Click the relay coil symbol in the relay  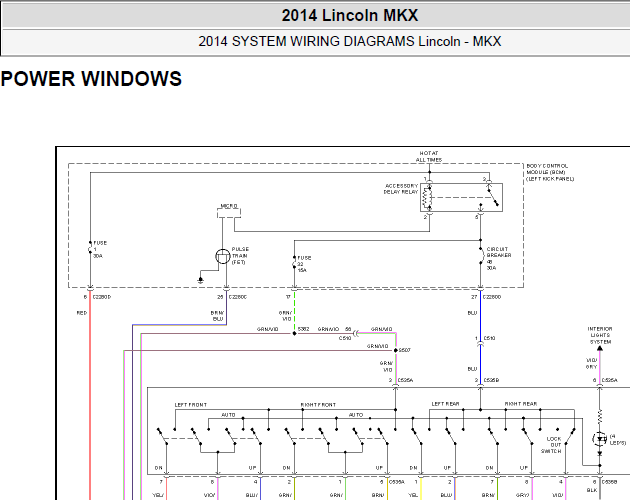pos(427,198)
